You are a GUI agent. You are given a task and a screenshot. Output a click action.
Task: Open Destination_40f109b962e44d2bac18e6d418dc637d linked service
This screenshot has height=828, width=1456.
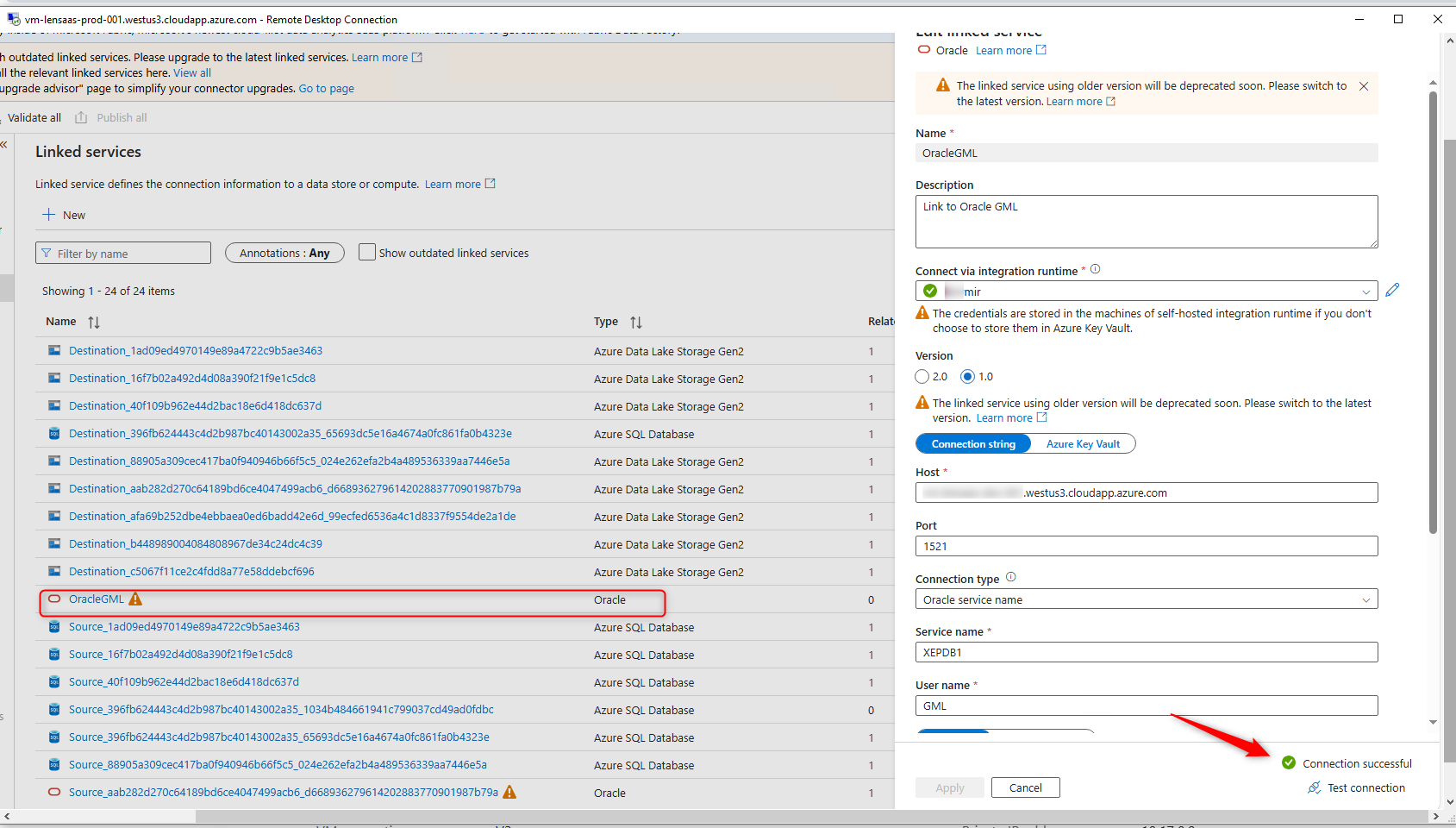click(195, 405)
